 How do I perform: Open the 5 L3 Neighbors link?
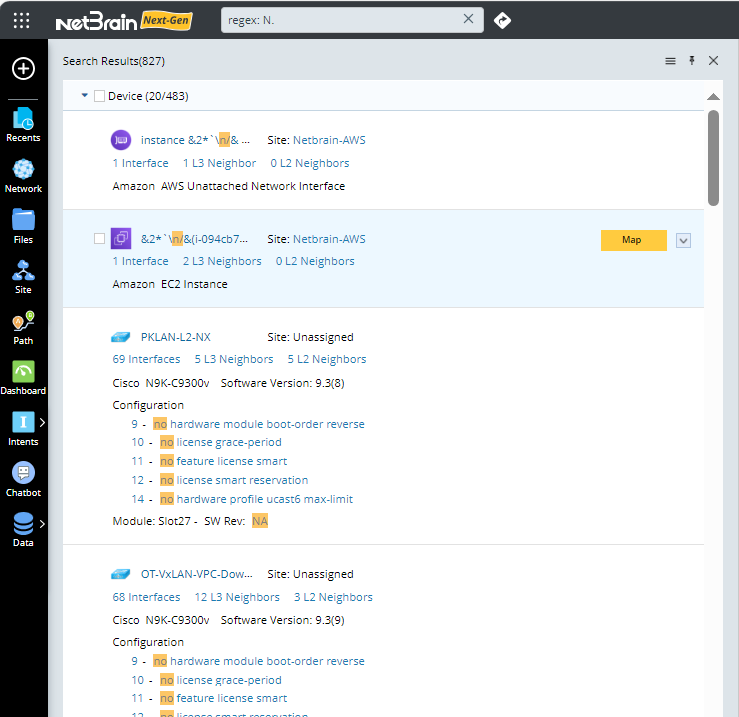(234, 359)
